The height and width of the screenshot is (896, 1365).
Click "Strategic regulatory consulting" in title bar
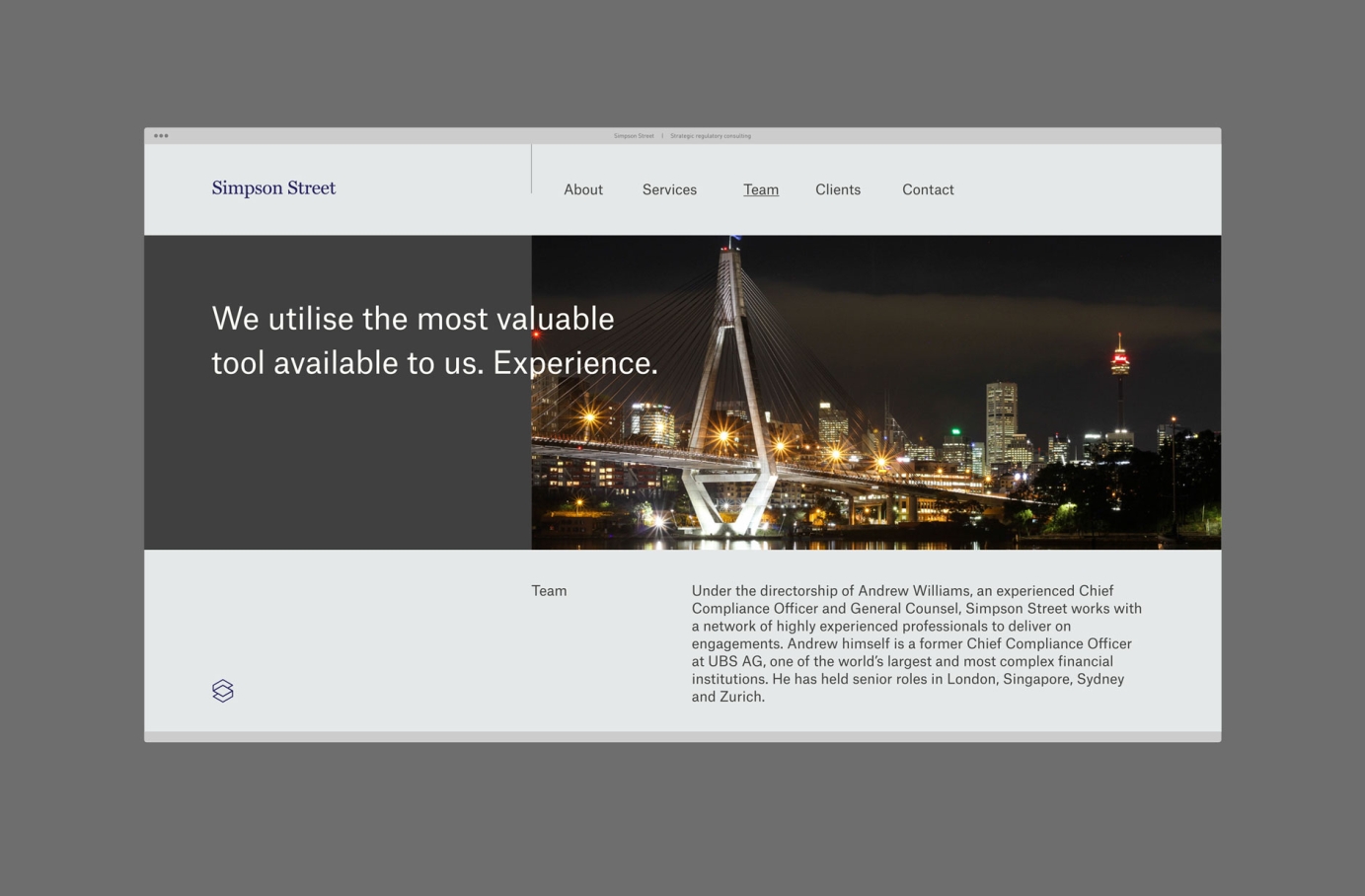(711, 136)
